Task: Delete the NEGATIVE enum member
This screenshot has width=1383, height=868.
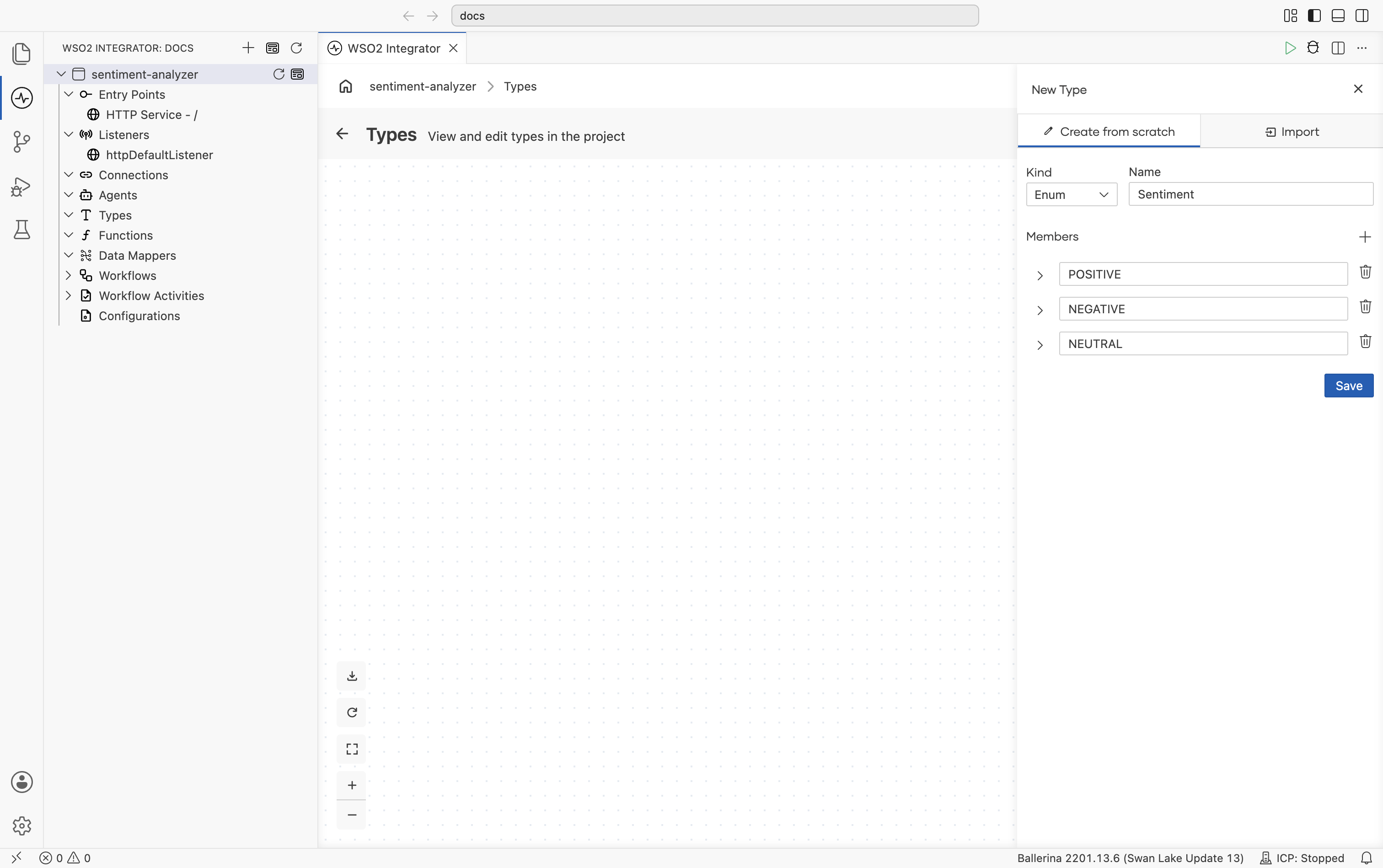Action: [x=1365, y=306]
